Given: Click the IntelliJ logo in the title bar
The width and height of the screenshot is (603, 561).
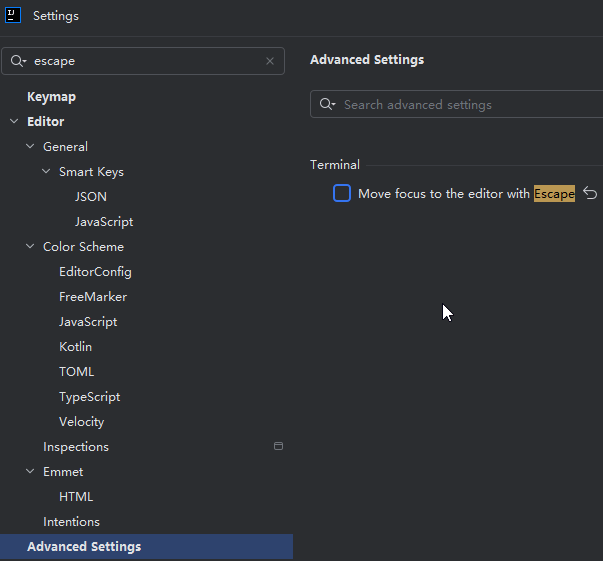Looking at the screenshot, I should click(14, 15).
